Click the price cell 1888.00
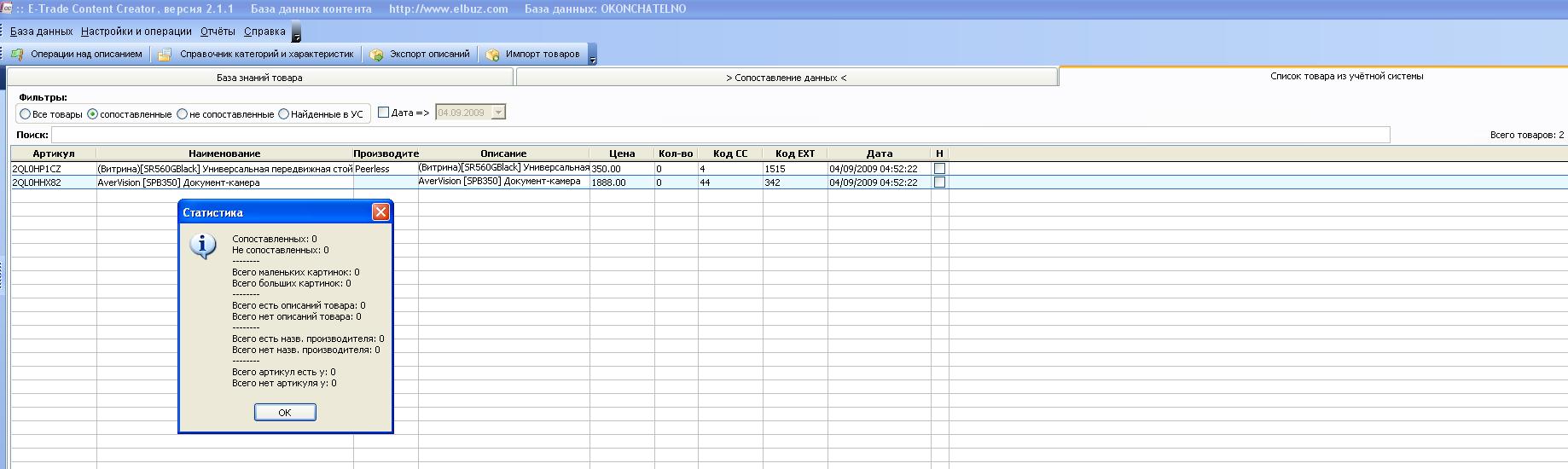 622,182
